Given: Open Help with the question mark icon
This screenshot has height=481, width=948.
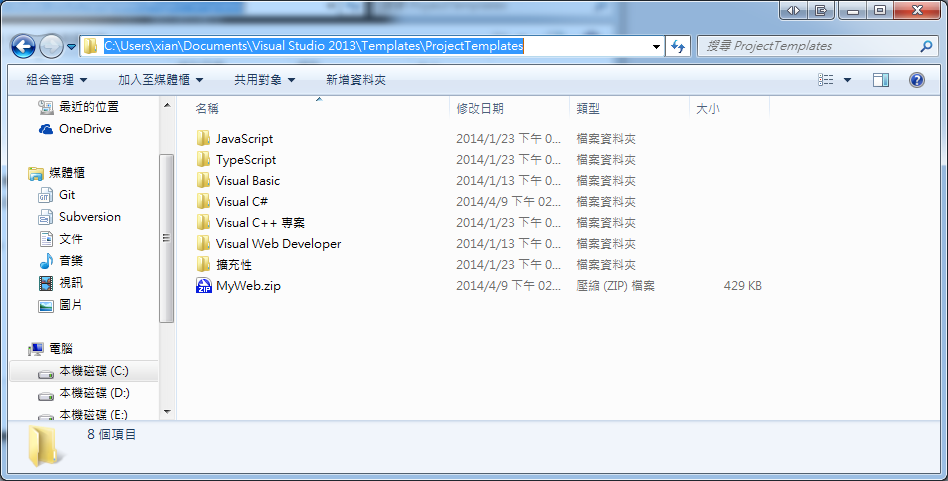Looking at the screenshot, I should point(917,80).
